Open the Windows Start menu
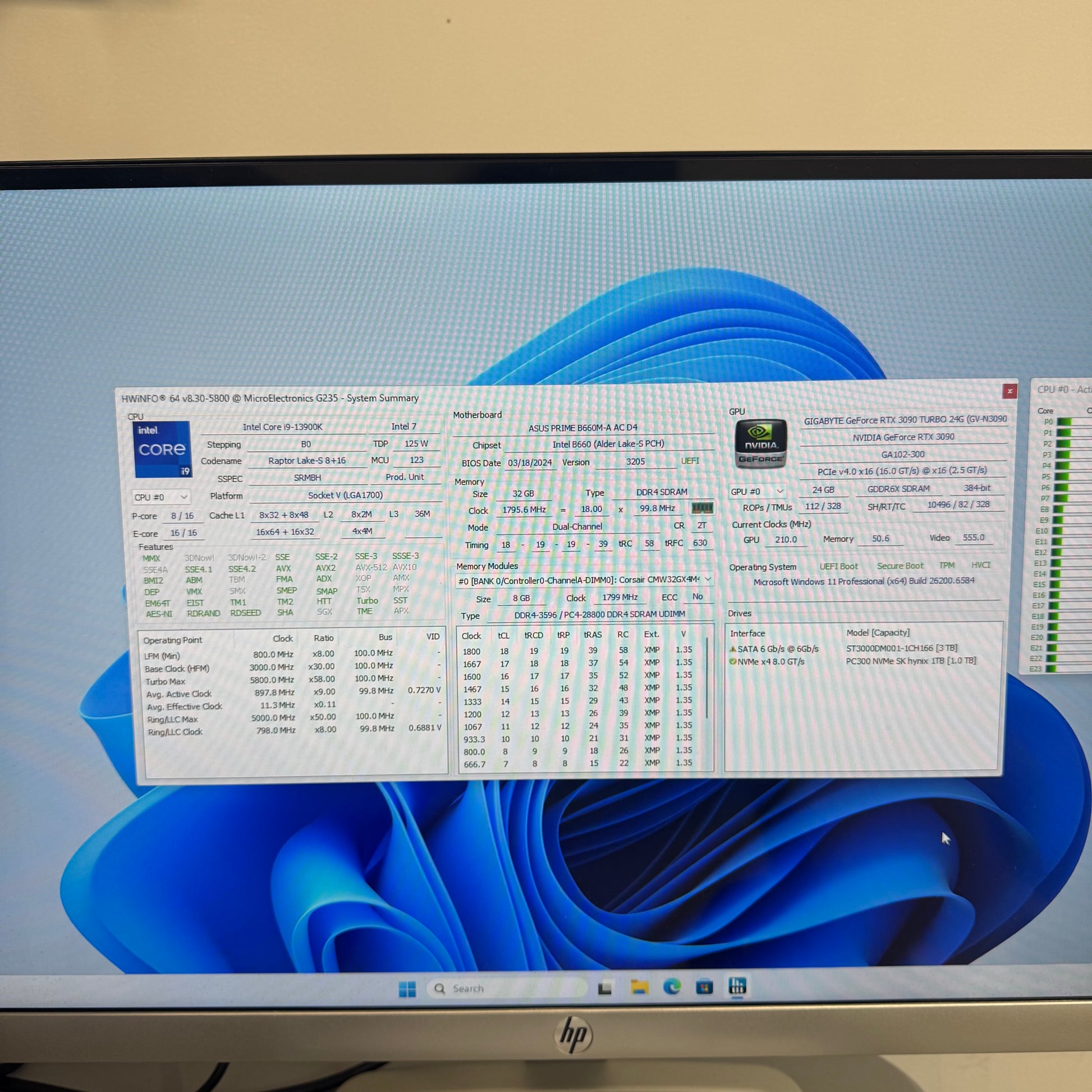This screenshot has height=1092, width=1092. [x=407, y=989]
